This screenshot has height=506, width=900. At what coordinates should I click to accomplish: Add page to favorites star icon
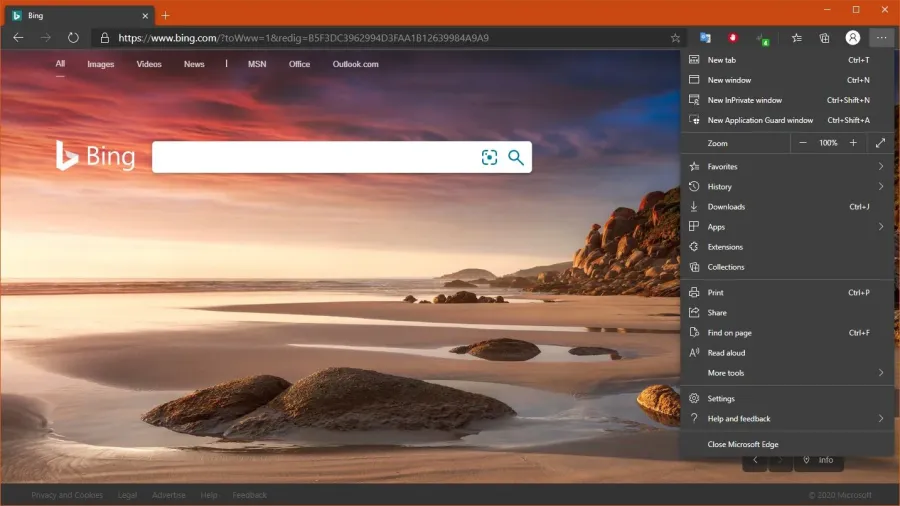[x=675, y=38]
